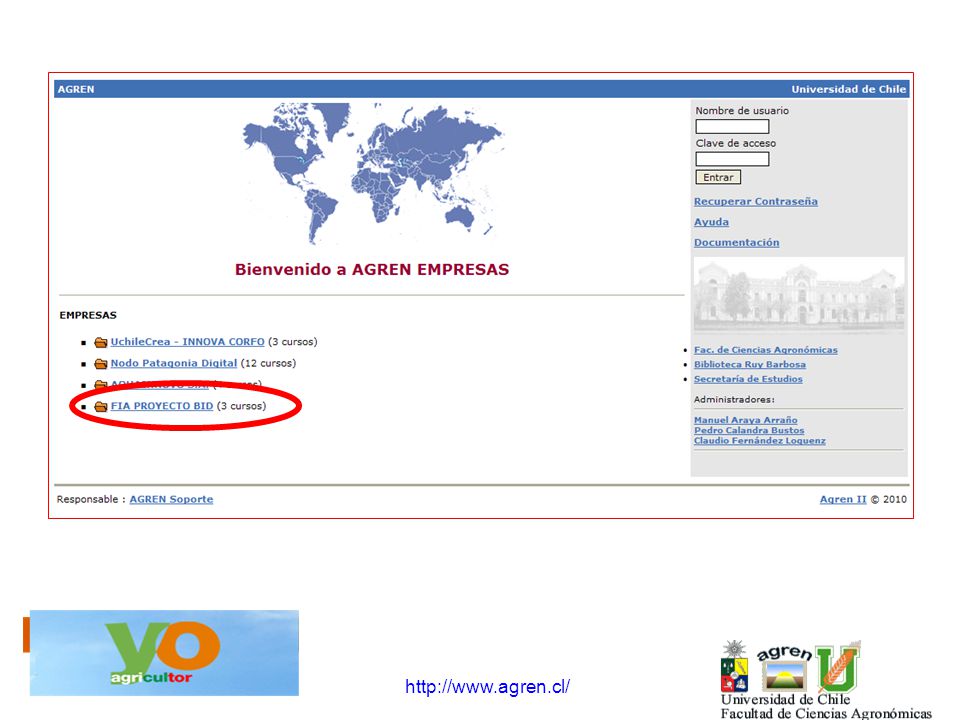Viewport: 960px width, 720px height.
Task: Click the green U wheat logo
Action: 838,666
